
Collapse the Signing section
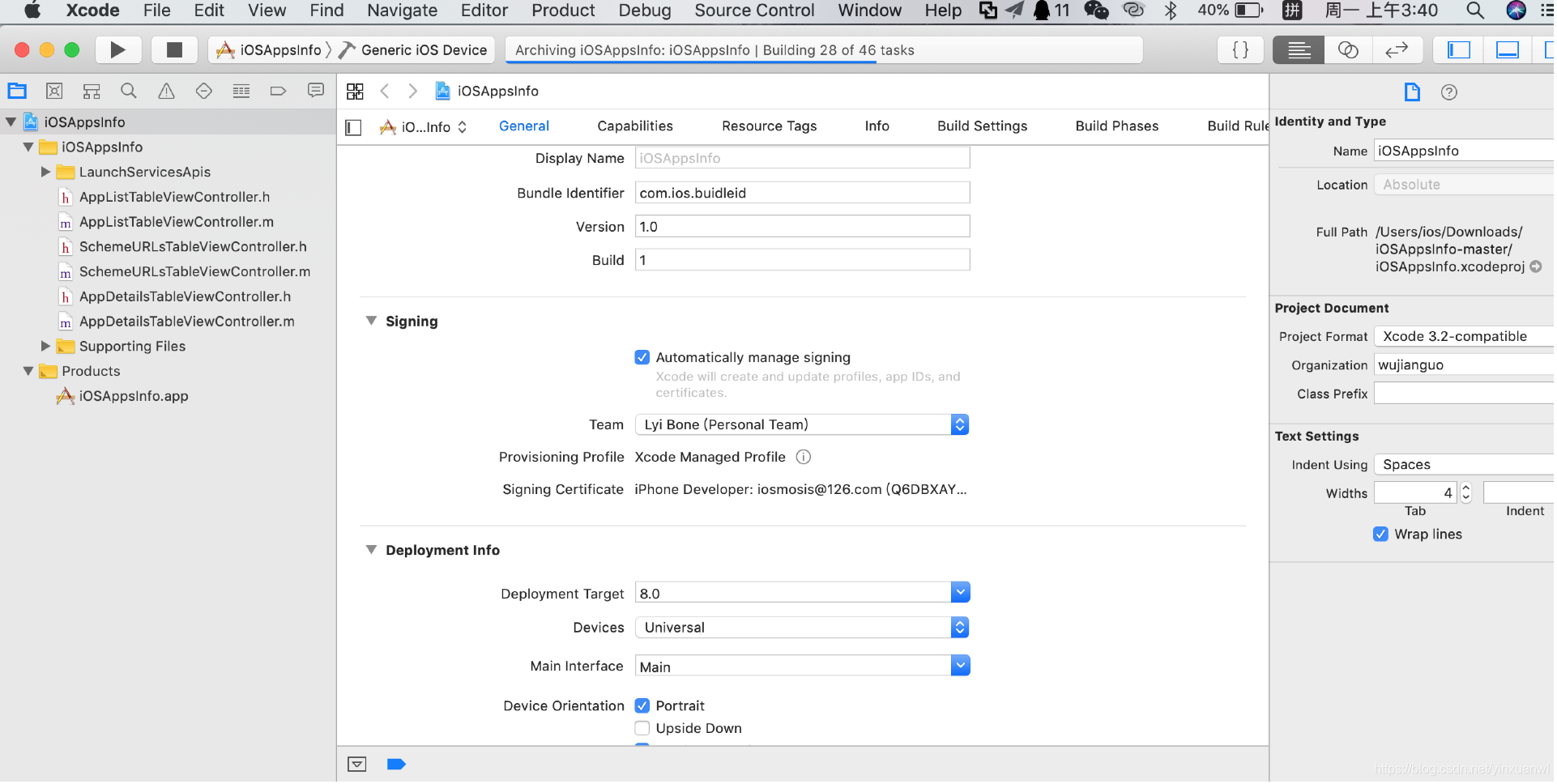[371, 322]
